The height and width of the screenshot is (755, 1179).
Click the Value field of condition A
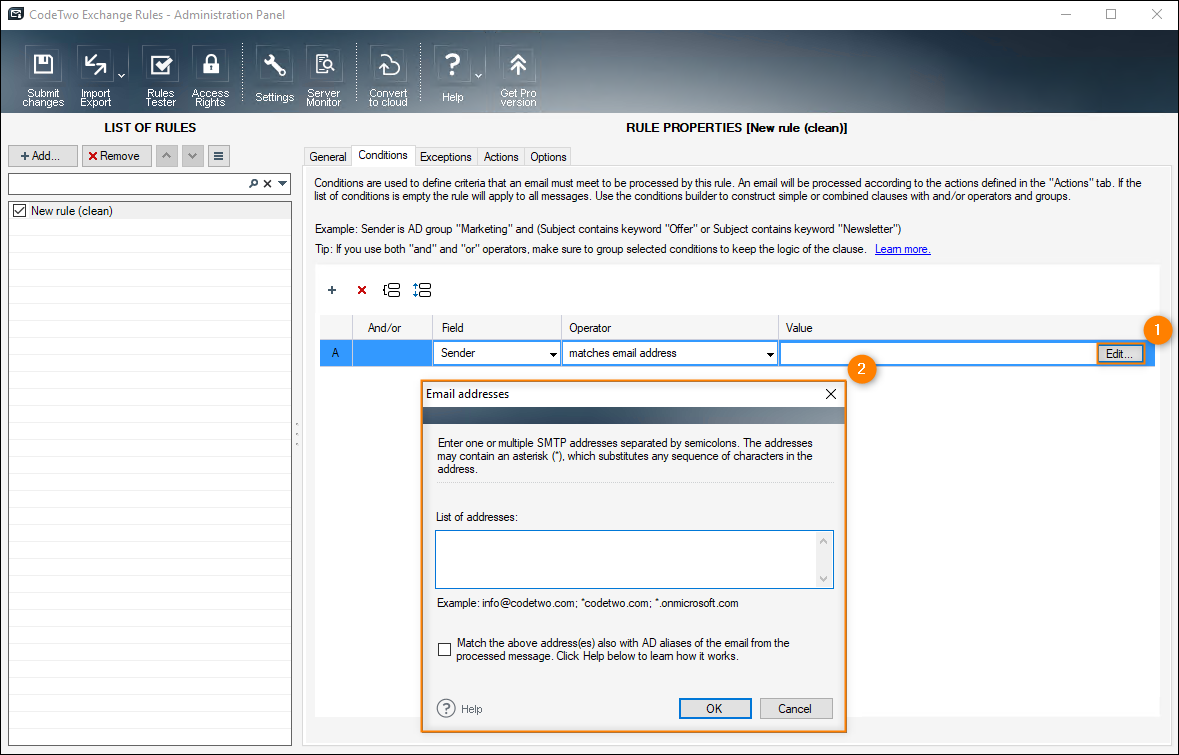(x=938, y=353)
